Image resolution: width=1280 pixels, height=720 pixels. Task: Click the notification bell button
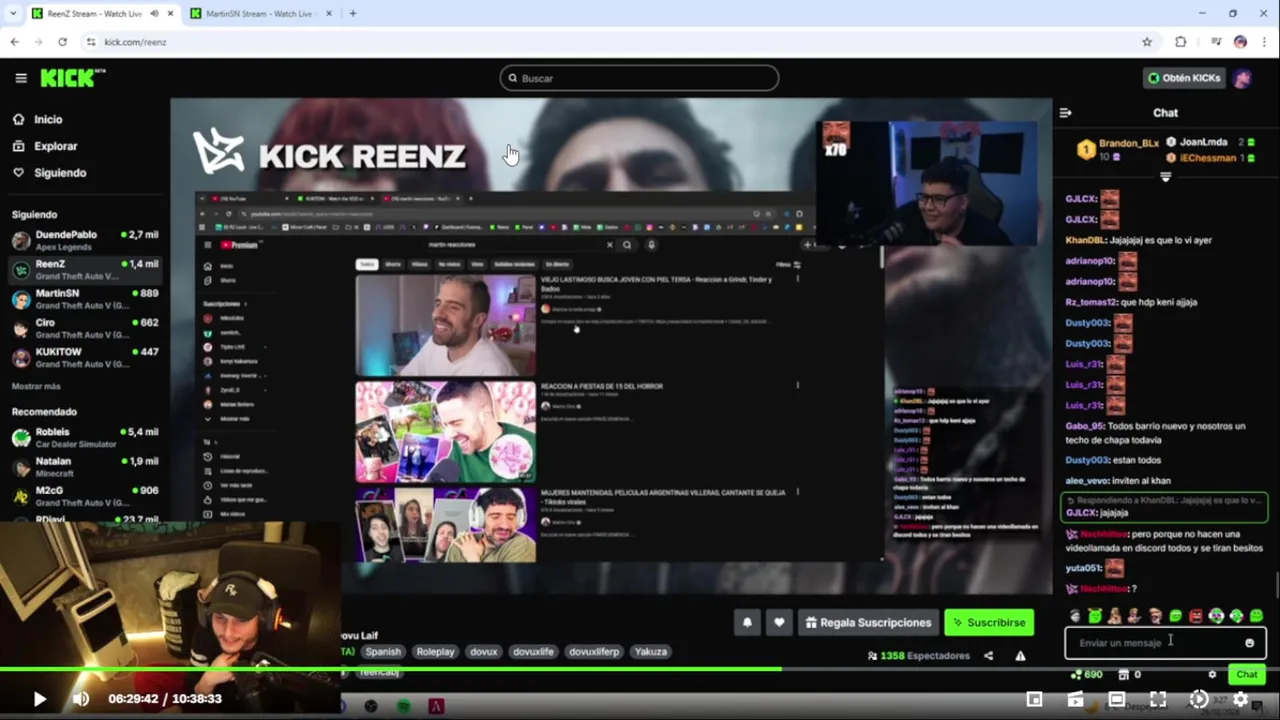747,622
